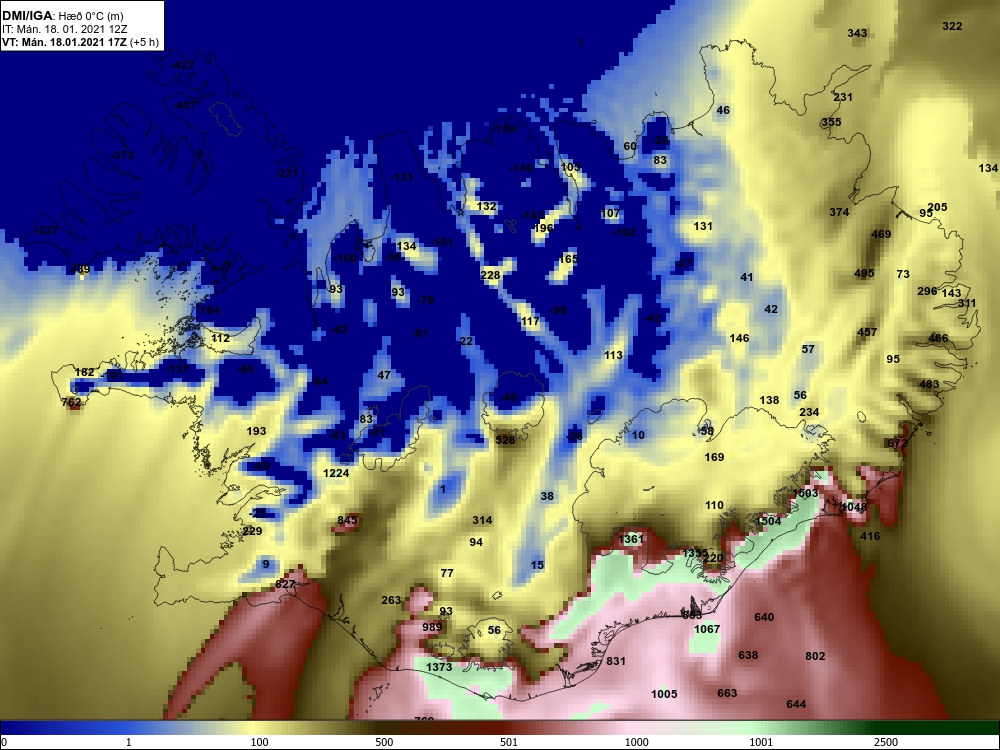Click the map value '296'
The width and height of the screenshot is (1000, 750).
point(927,291)
